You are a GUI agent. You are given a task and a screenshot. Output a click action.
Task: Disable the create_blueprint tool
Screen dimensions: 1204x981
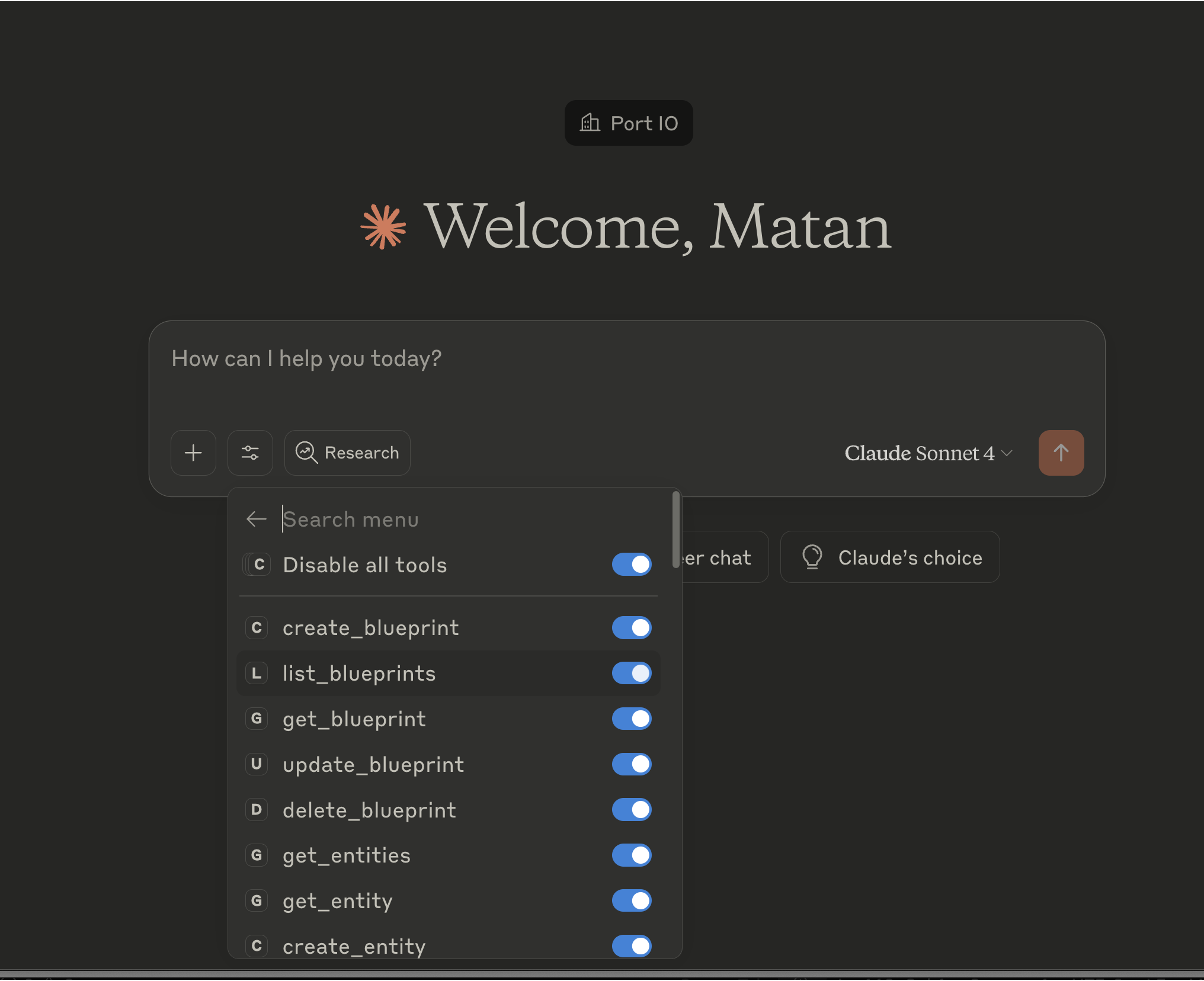tap(632, 628)
